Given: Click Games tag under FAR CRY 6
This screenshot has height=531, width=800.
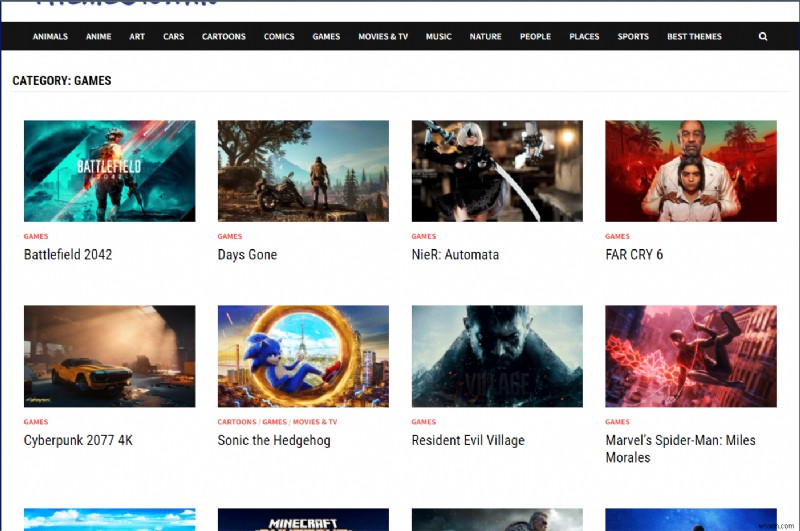Looking at the screenshot, I should pyautogui.click(x=617, y=236).
